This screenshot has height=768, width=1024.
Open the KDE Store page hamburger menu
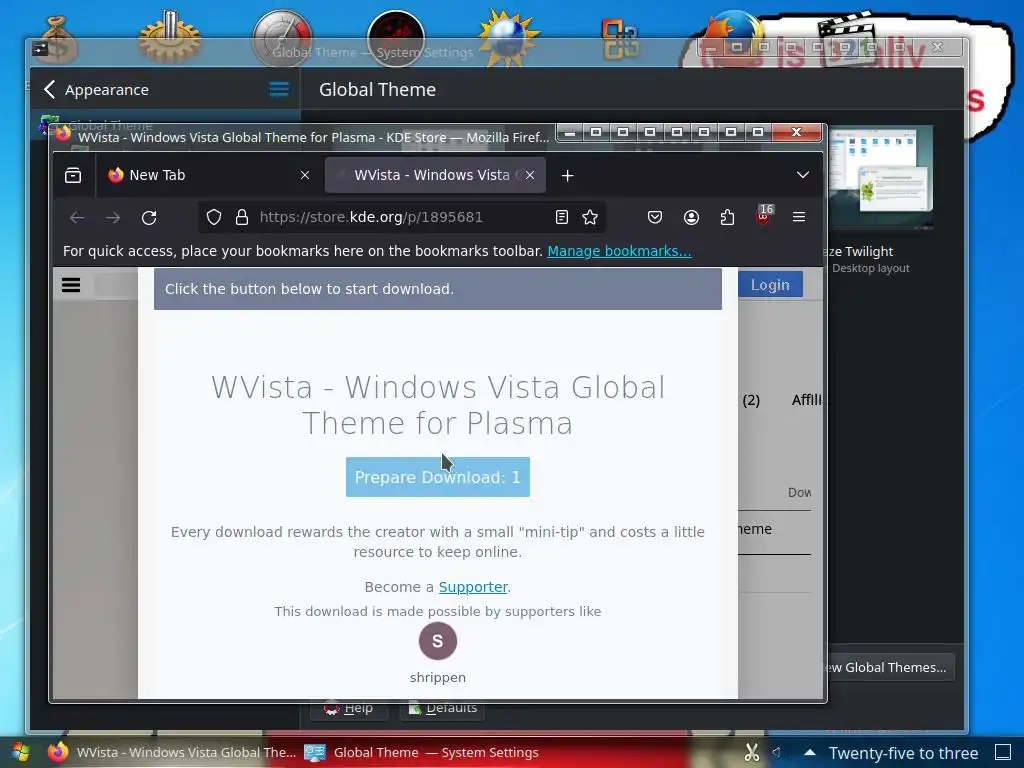71,285
